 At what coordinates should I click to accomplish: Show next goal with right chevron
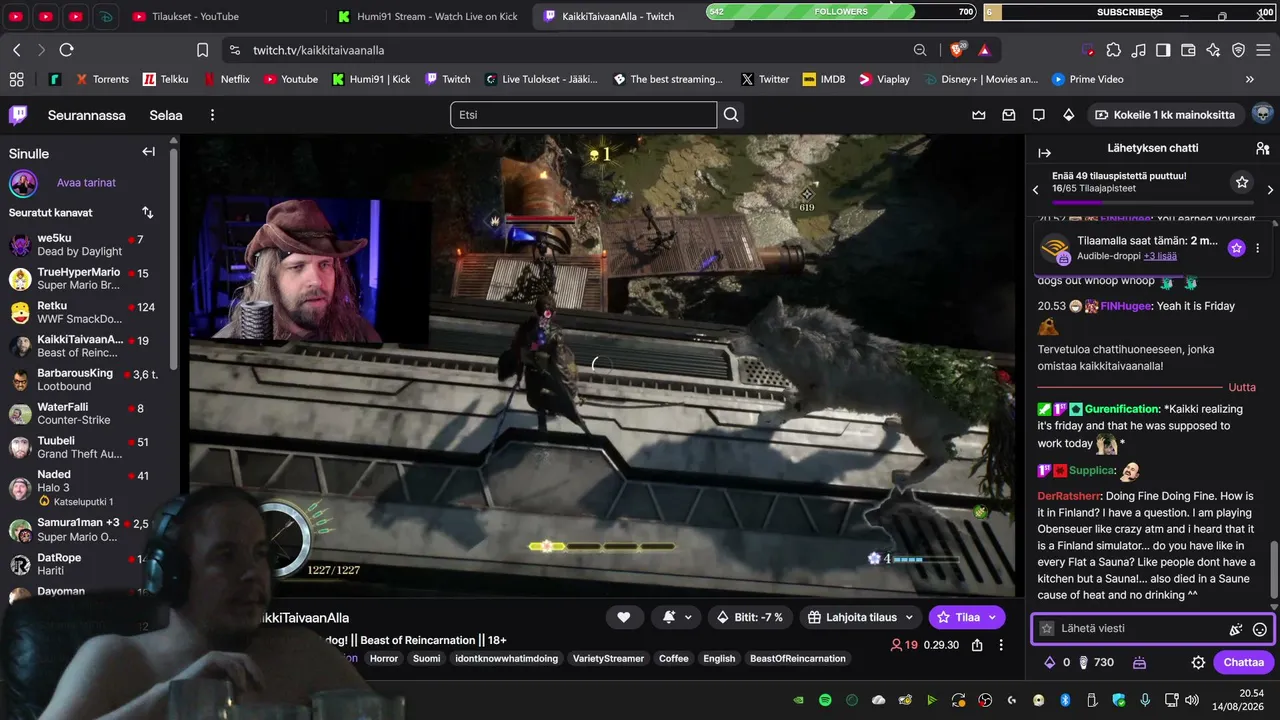[x=1270, y=189]
